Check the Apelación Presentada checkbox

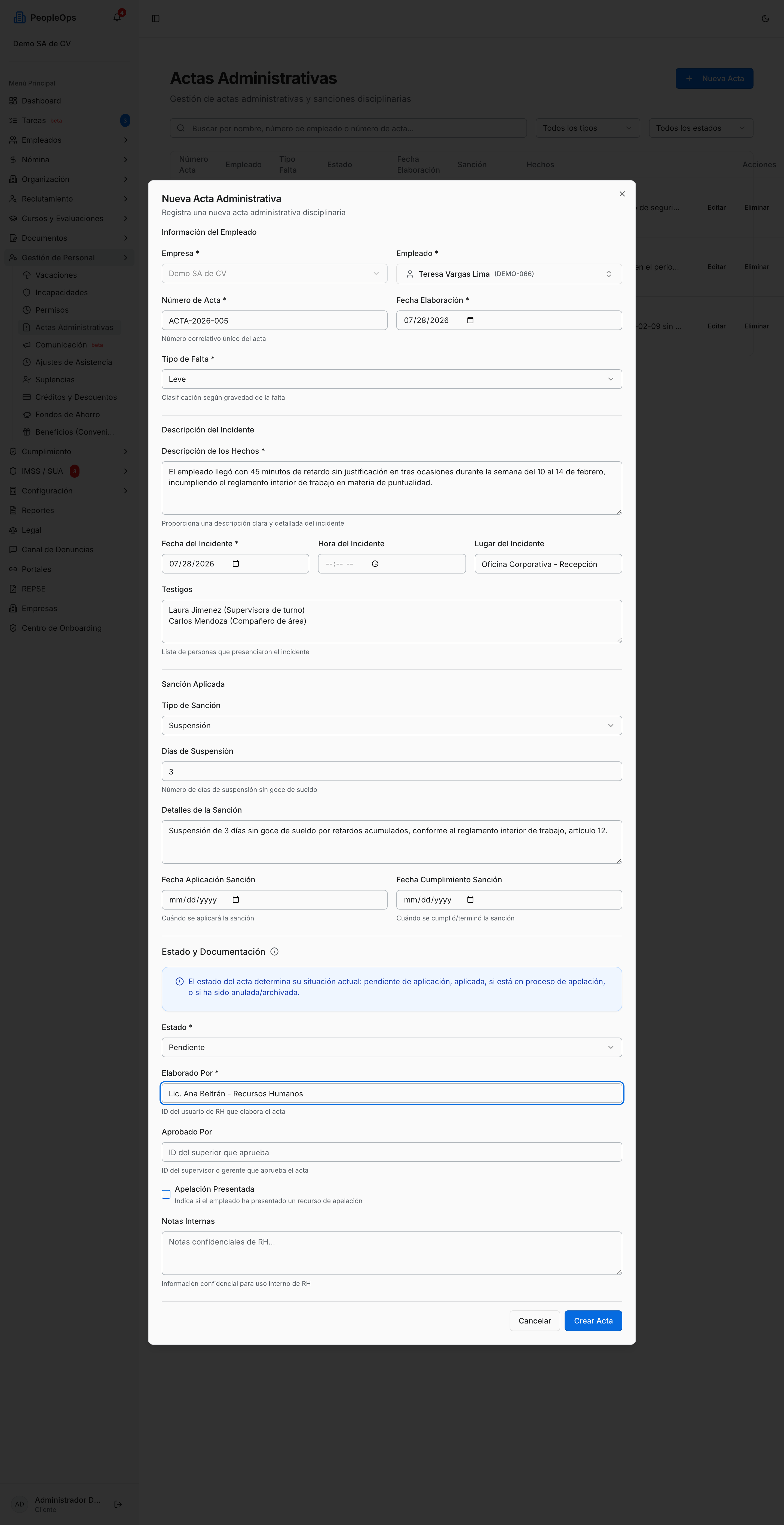[166, 1194]
